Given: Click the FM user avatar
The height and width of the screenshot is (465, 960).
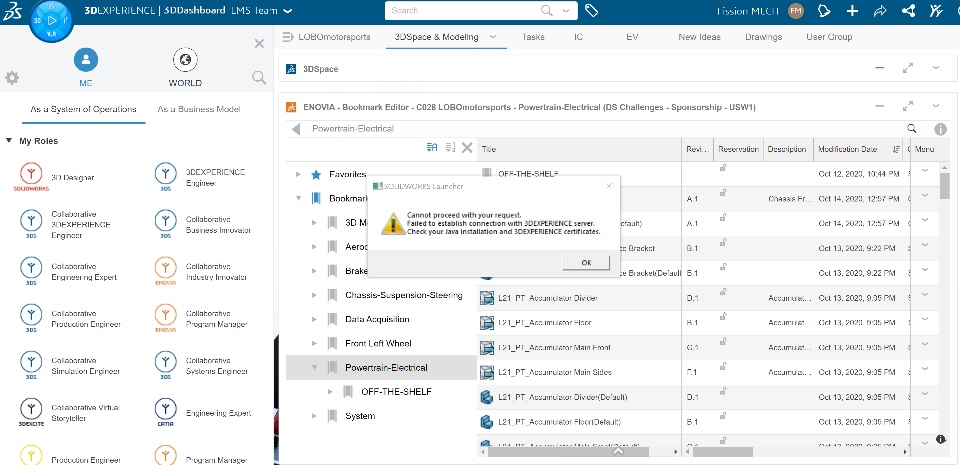Looking at the screenshot, I should pos(796,10).
